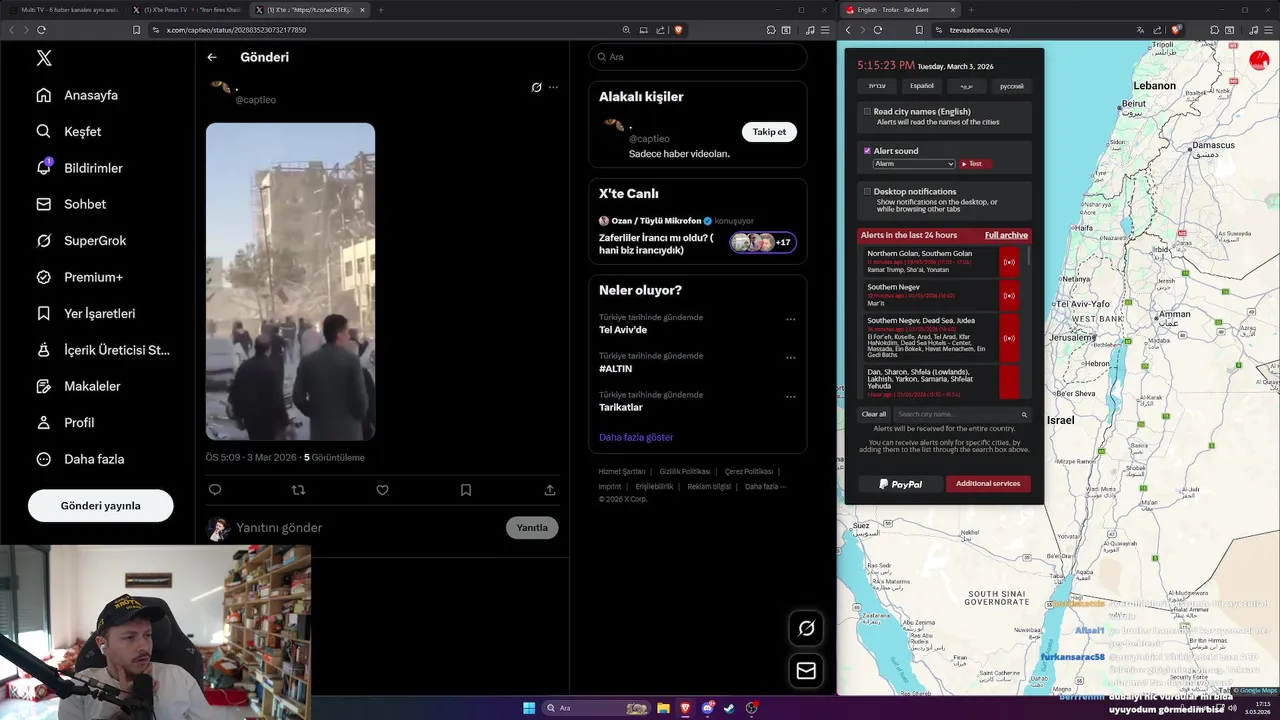Open the Windows Start menu
This screenshot has width=1280, height=720.
click(529, 708)
